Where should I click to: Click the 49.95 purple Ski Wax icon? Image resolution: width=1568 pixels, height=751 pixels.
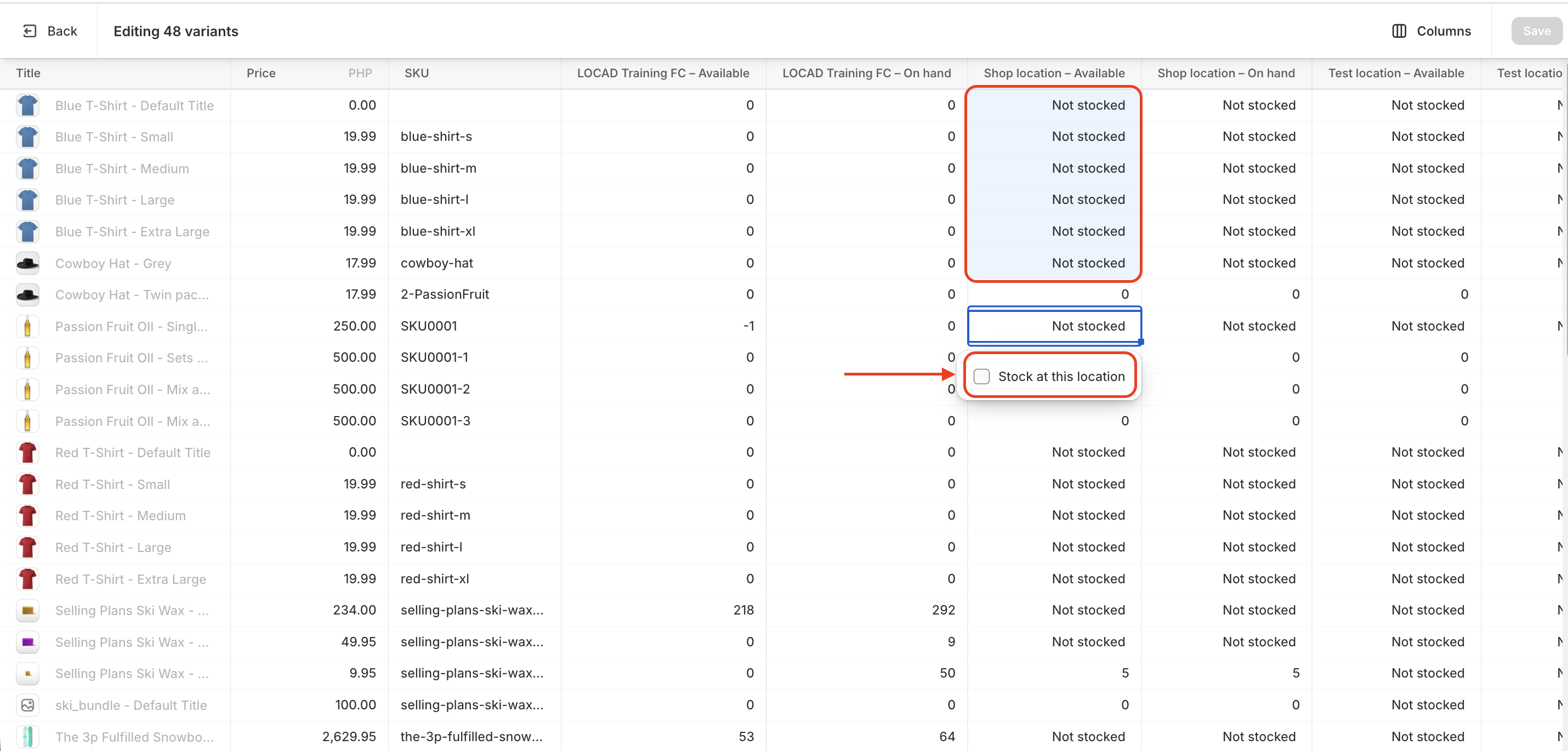pyautogui.click(x=27, y=642)
